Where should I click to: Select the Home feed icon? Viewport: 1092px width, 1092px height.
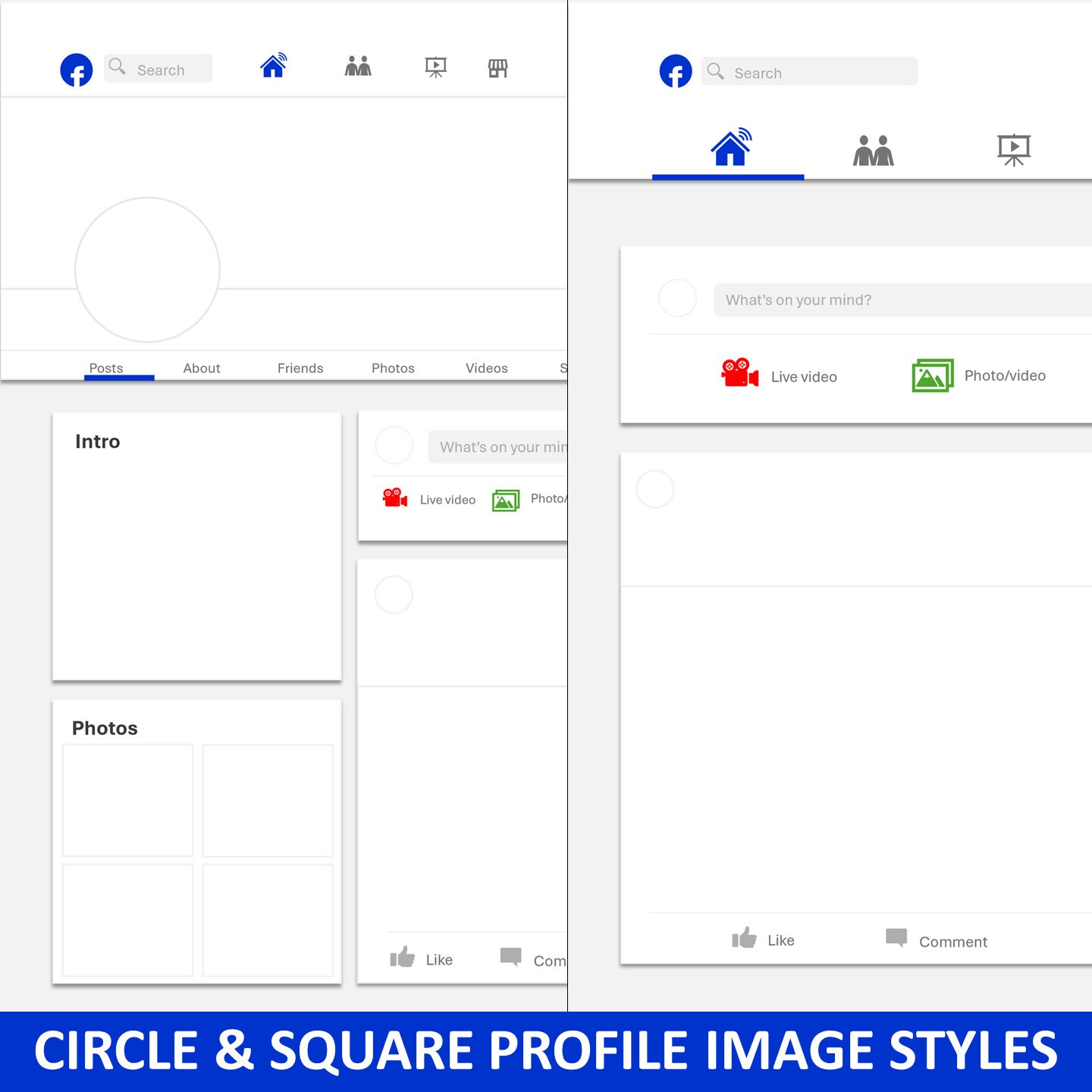point(274,67)
